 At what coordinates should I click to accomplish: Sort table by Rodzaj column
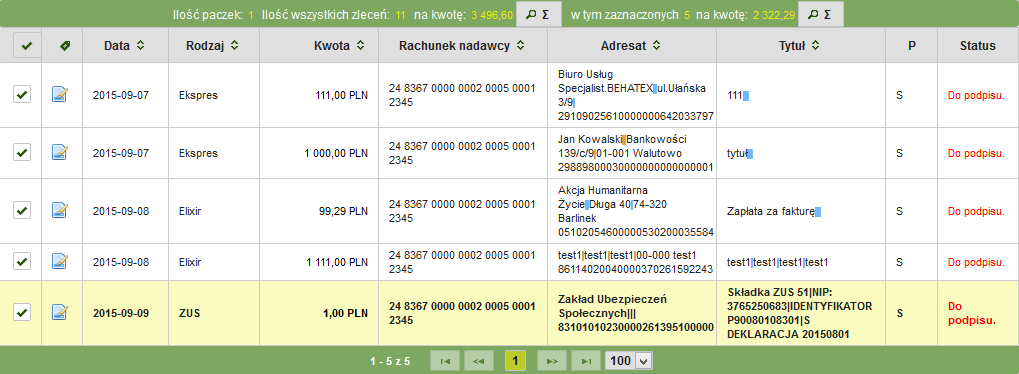213,46
